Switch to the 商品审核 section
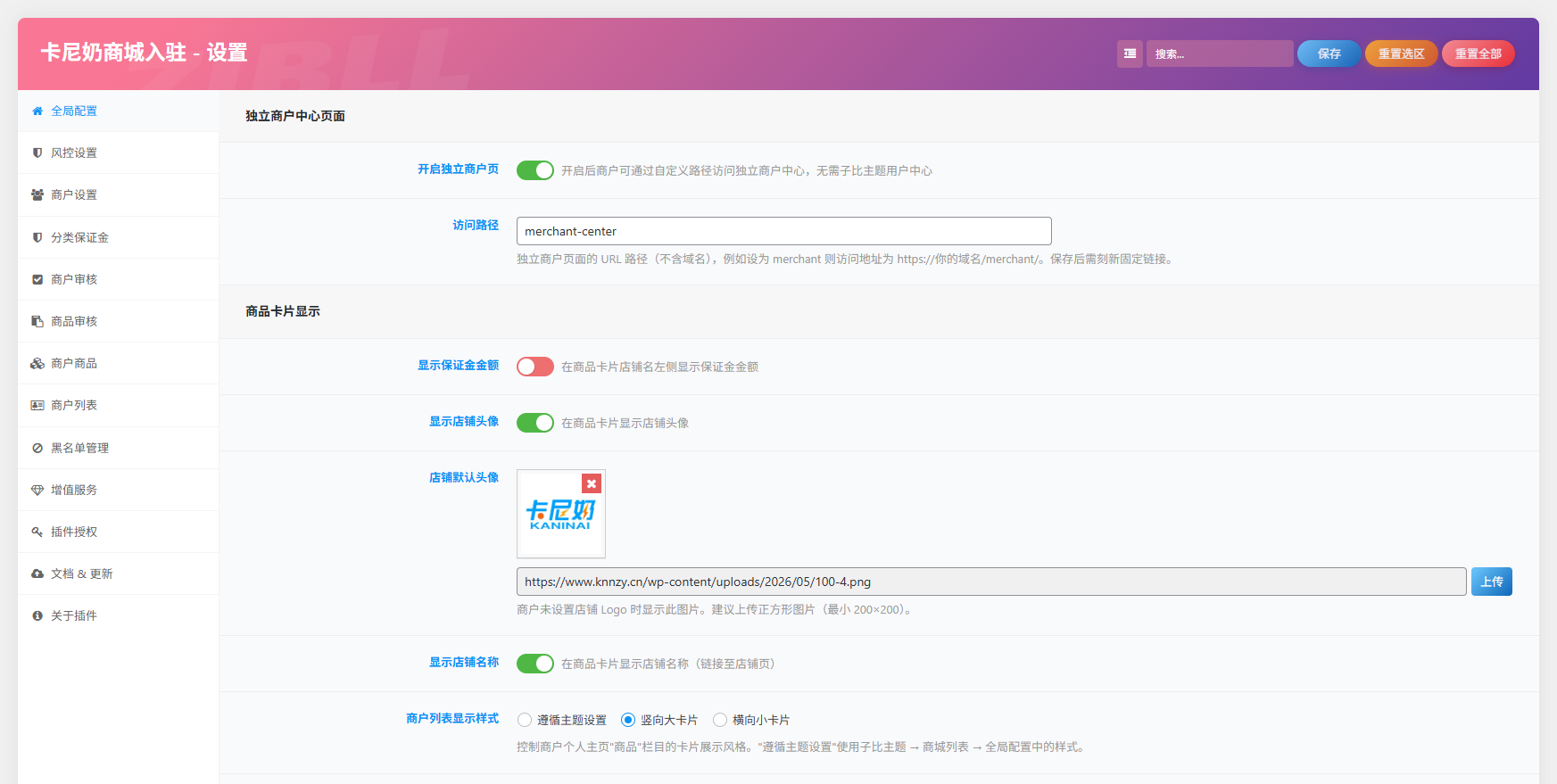 pos(118,322)
